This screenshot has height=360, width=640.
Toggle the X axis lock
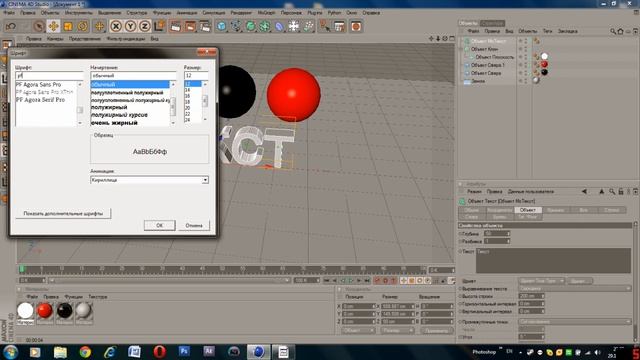(116, 27)
